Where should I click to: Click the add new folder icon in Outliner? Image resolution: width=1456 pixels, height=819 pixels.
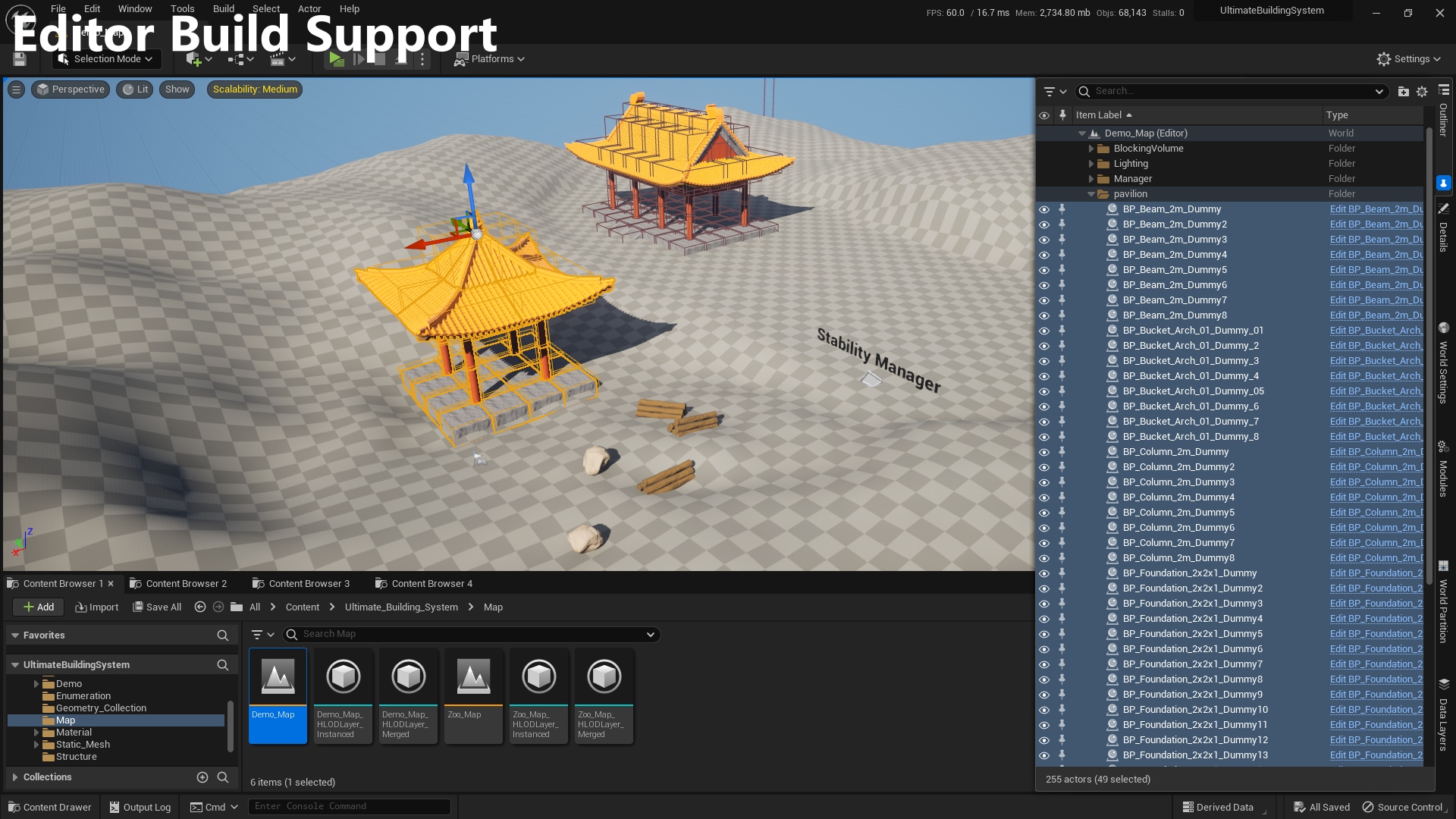tap(1403, 91)
